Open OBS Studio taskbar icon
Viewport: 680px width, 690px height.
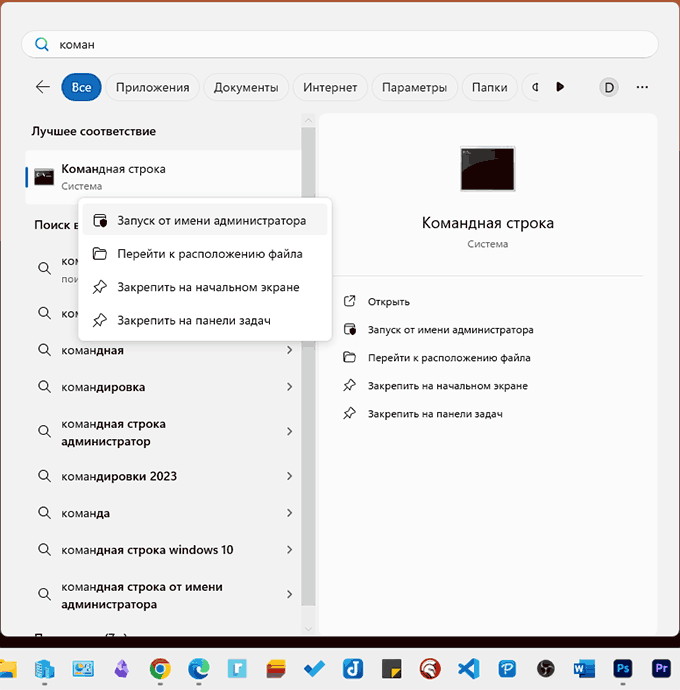546,669
